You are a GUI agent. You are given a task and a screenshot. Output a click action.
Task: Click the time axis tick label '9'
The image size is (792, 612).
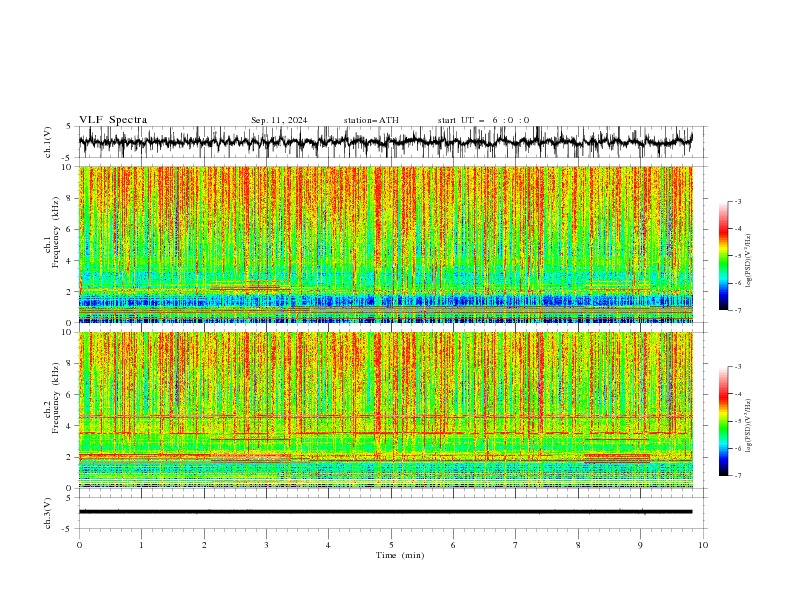pos(640,545)
